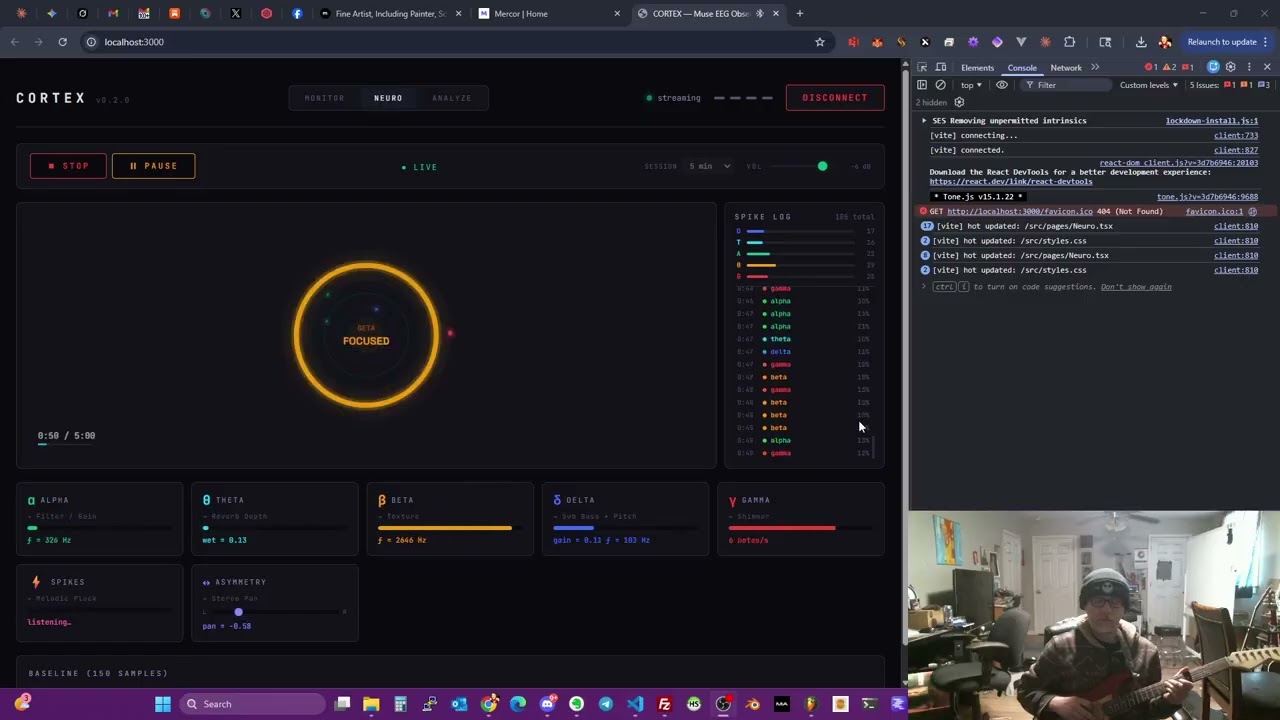Click the Delta sub bass card
Screen dimensions: 1280x720
tap(625, 519)
